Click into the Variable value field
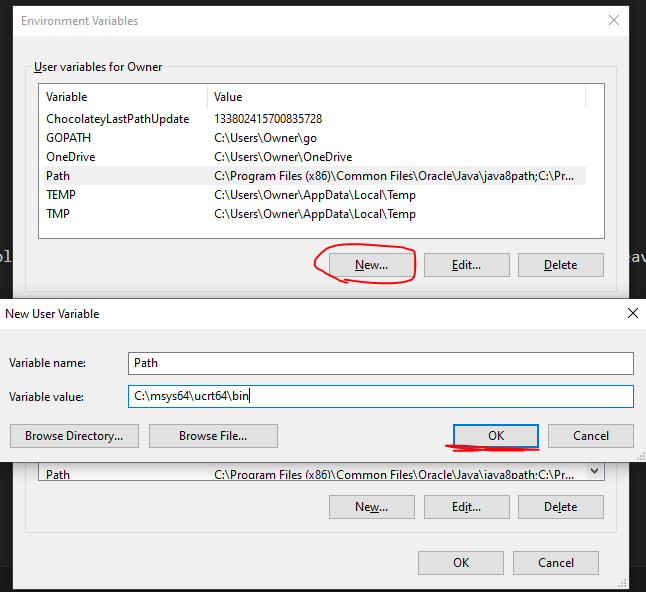The height and width of the screenshot is (592, 646). (x=380, y=397)
